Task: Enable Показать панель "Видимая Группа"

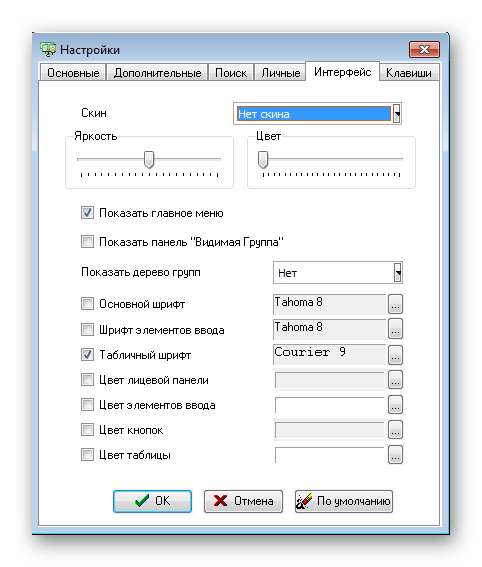Action: pyautogui.click(x=87, y=241)
